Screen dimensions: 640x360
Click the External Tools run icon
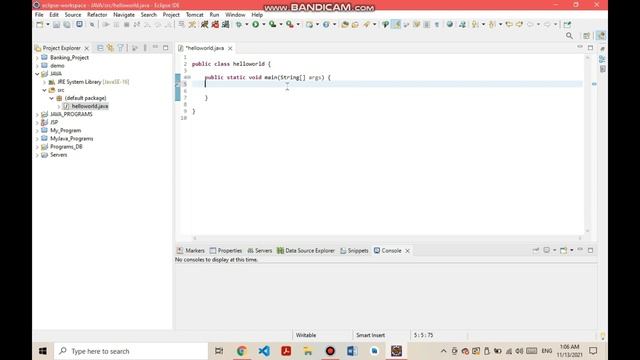(290, 24)
